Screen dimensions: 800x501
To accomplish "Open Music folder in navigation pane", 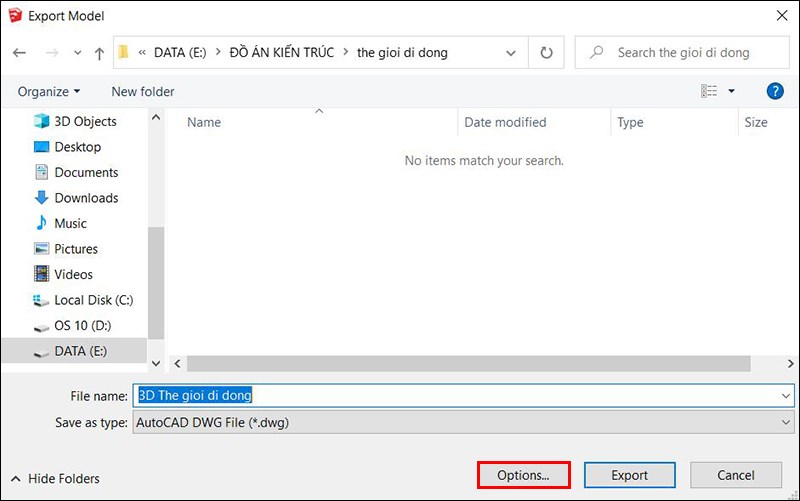I will coord(70,223).
